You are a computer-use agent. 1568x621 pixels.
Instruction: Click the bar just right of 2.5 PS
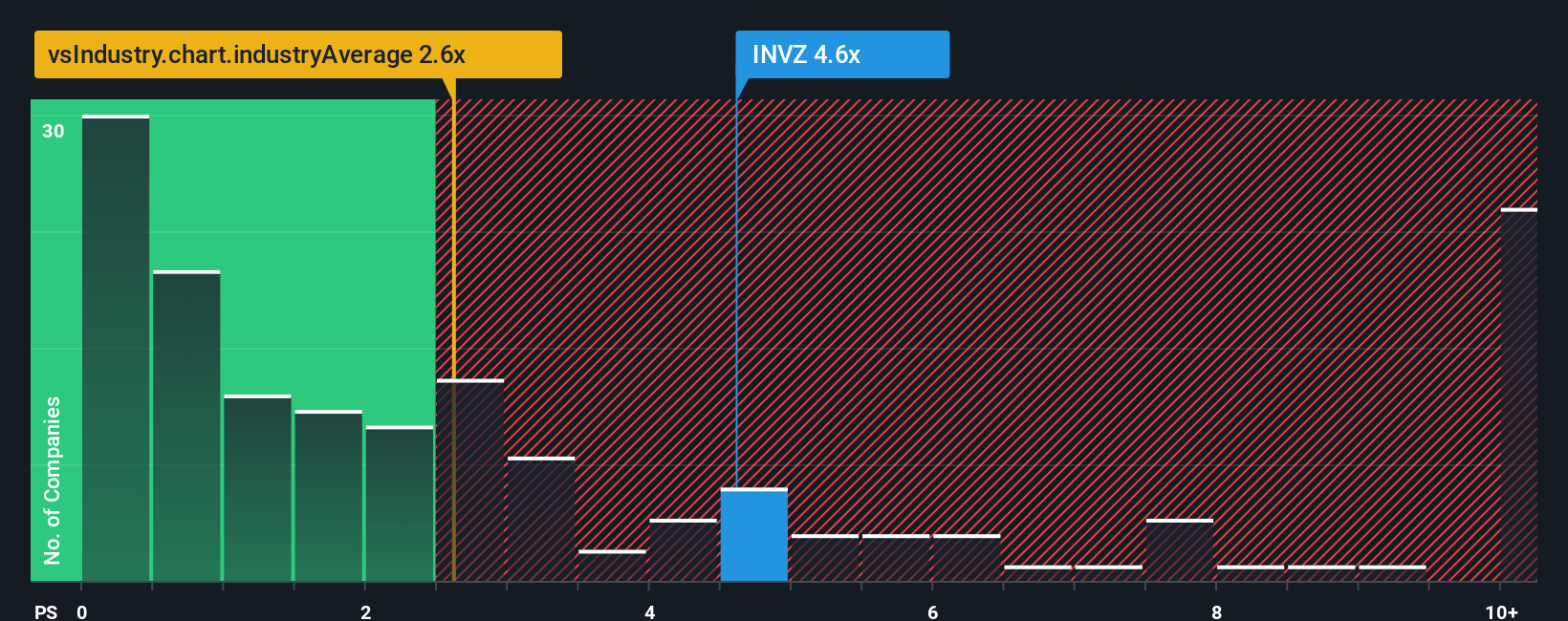470,481
